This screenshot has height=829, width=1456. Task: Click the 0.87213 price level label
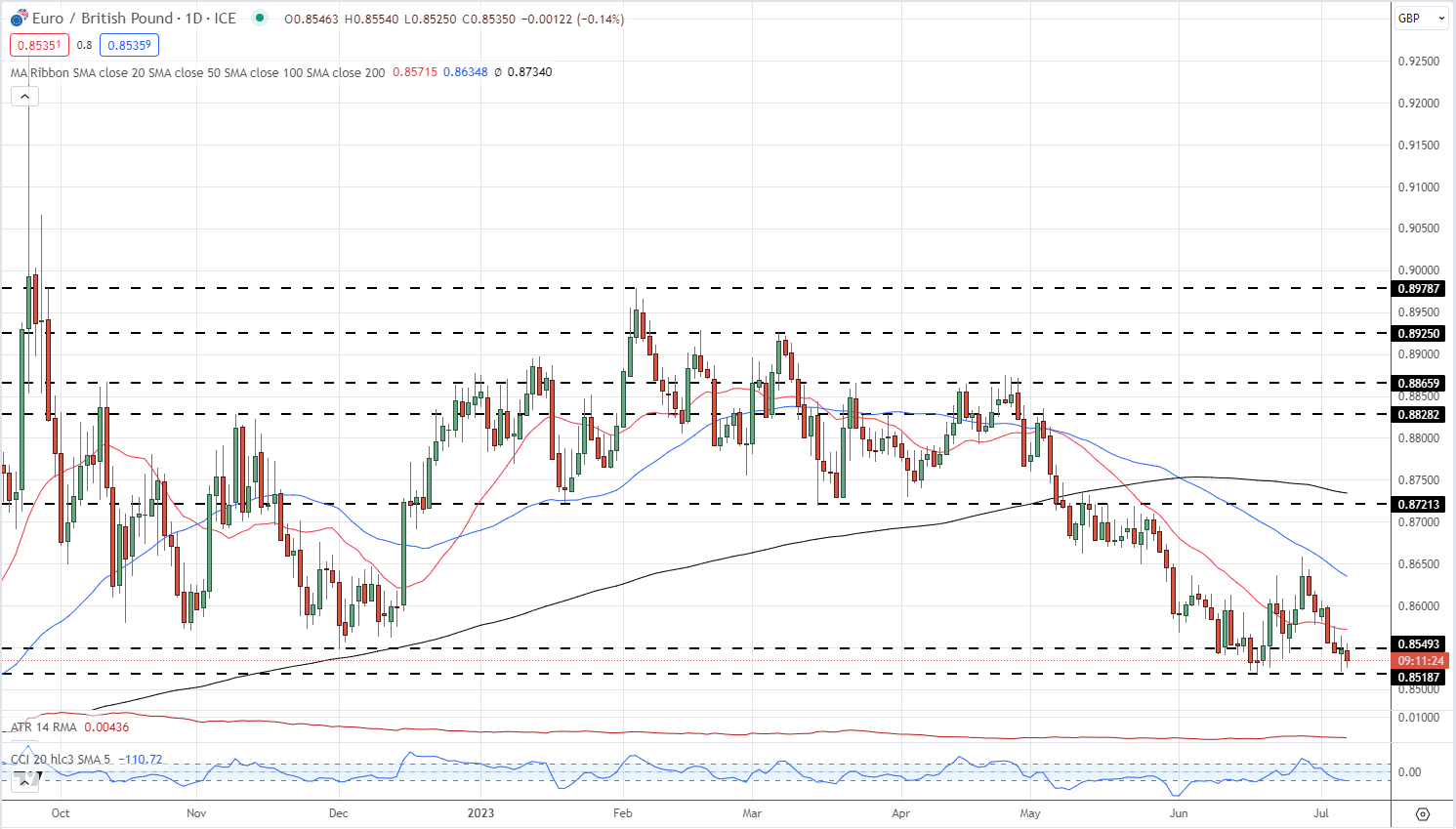pos(1419,505)
